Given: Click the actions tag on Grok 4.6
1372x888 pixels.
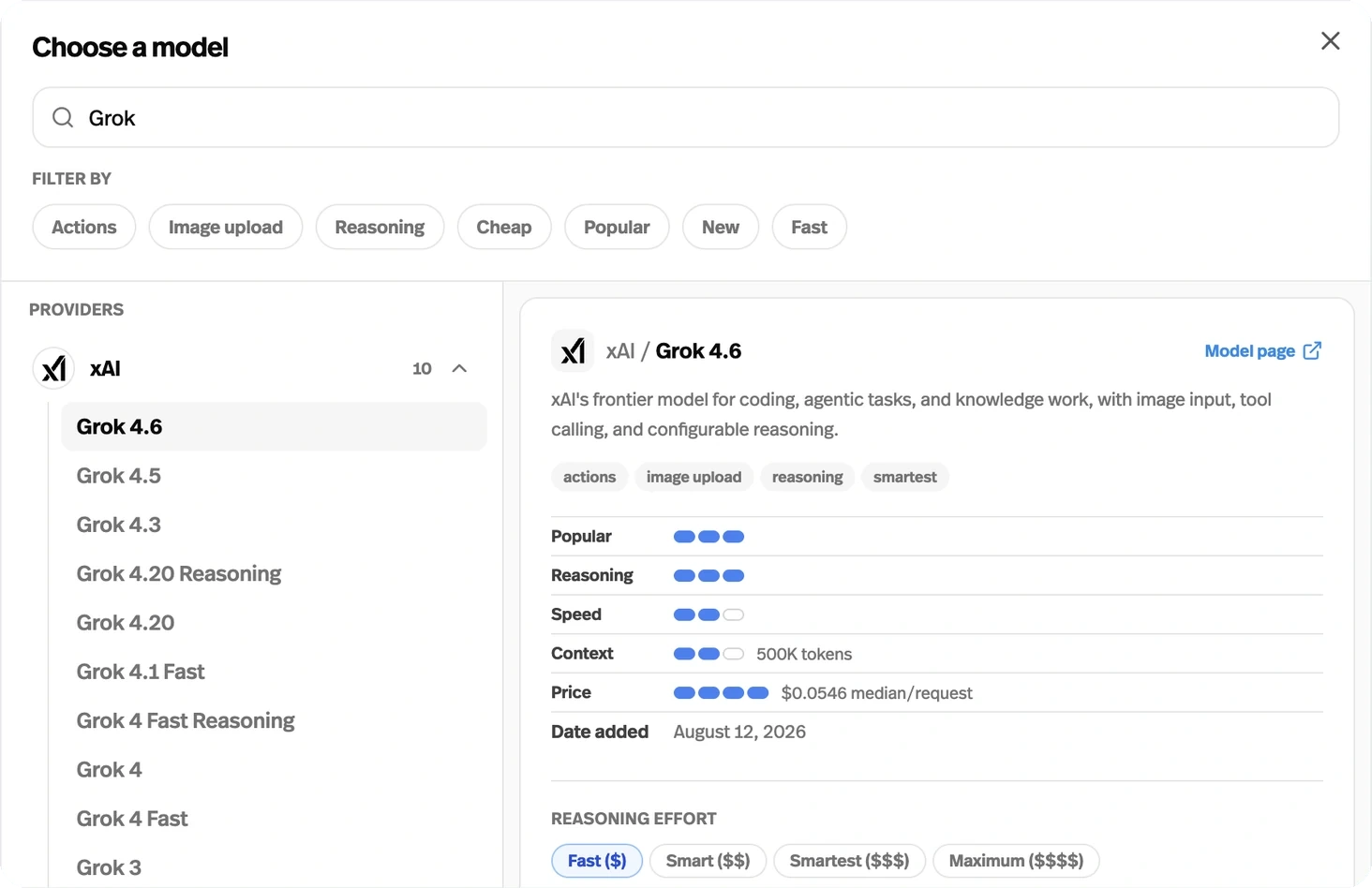Looking at the screenshot, I should pos(589,477).
